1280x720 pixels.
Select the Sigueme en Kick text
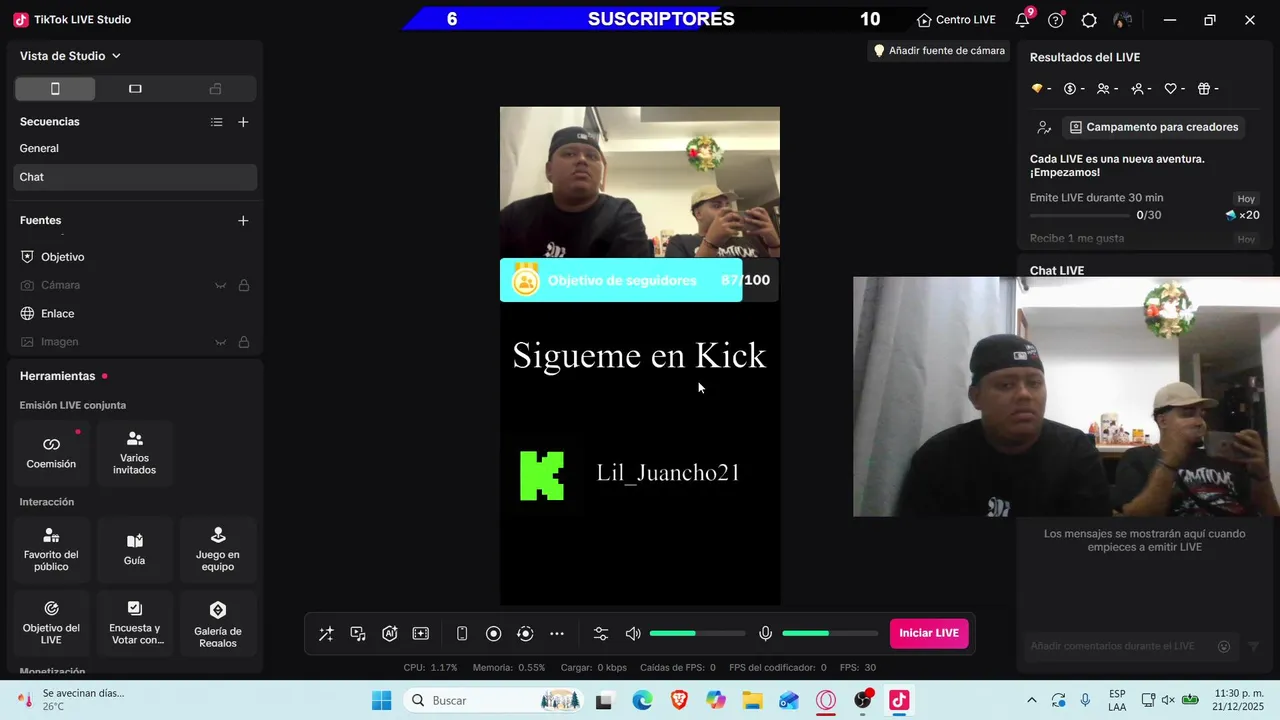point(639,356)
